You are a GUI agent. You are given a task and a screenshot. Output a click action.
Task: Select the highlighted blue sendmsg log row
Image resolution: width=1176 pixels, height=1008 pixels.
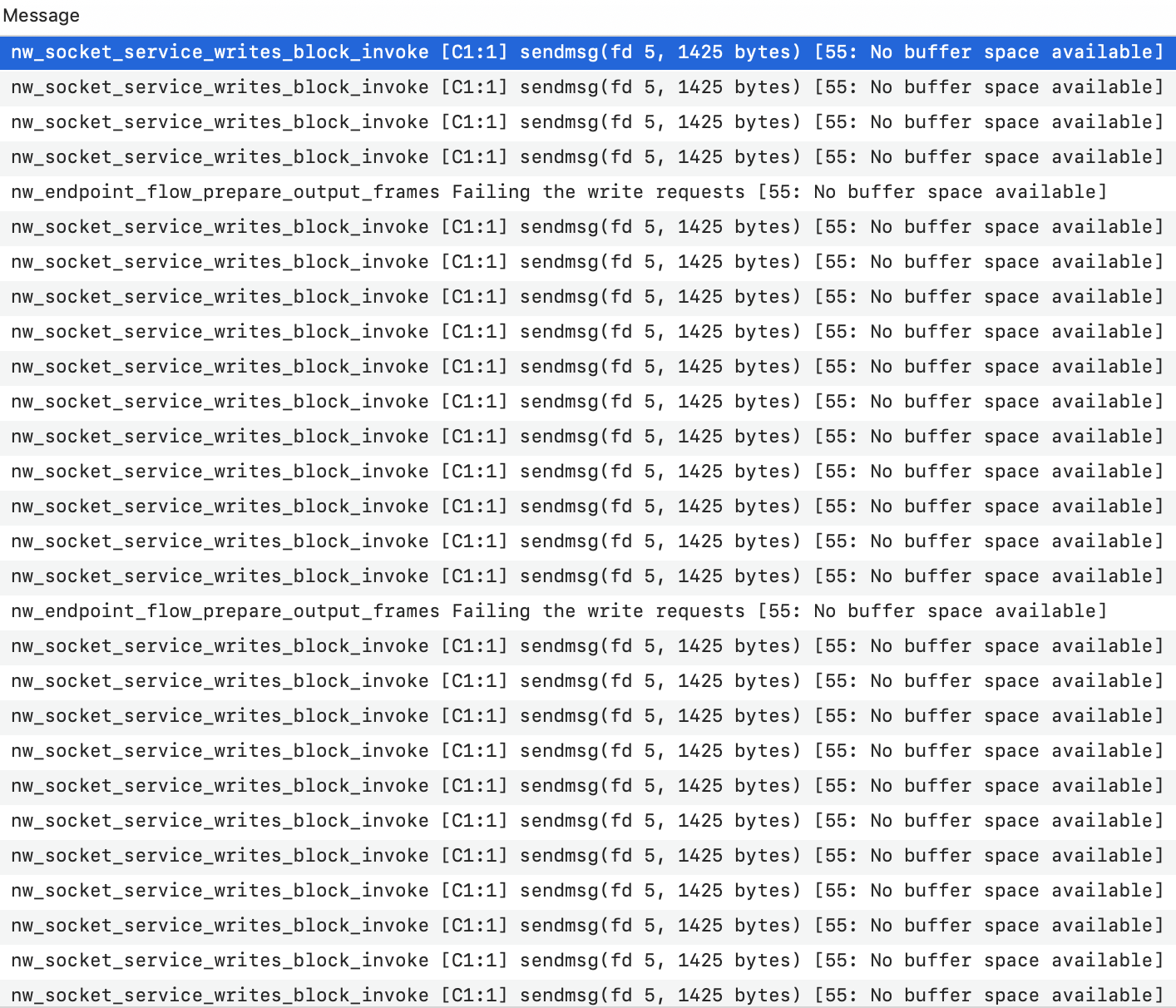(x=588, y=52)
